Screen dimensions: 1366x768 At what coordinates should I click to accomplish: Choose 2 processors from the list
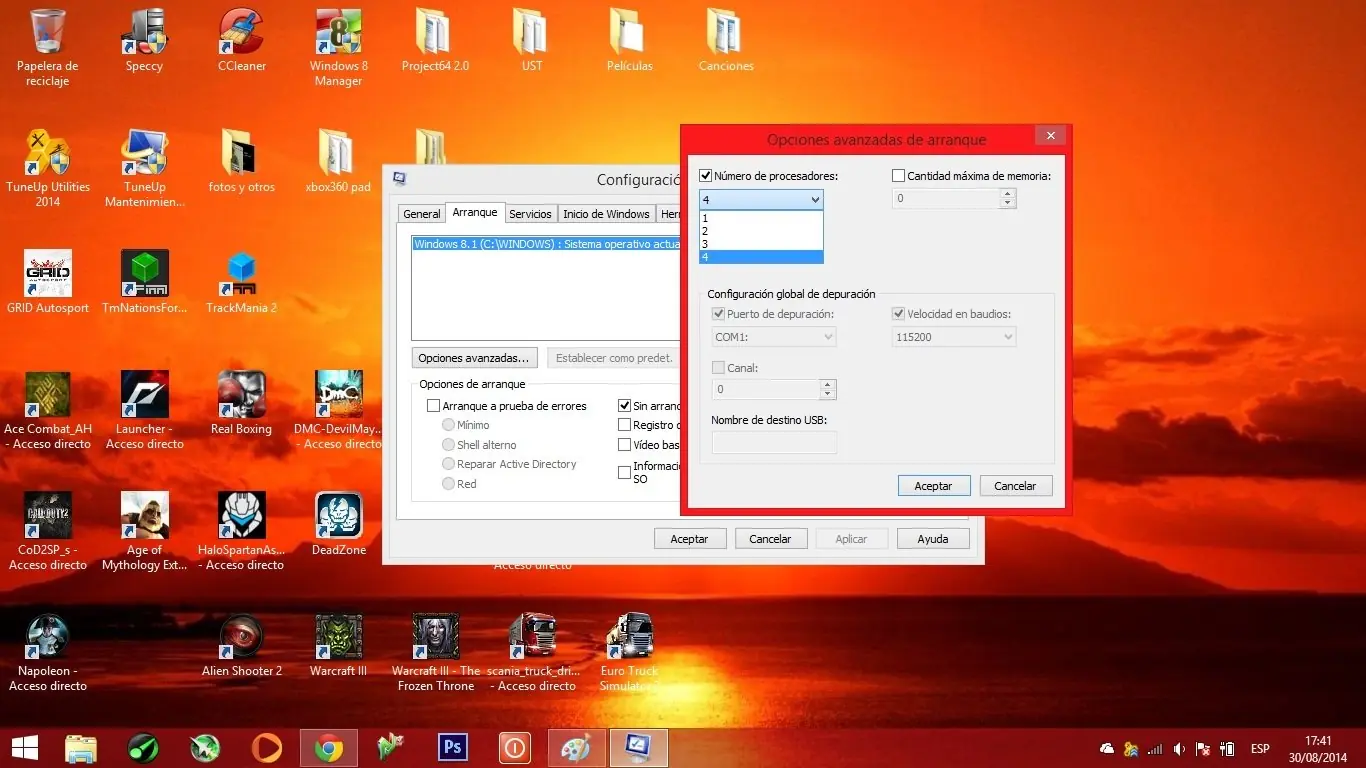pyautogui.click(x=761, y=231)
